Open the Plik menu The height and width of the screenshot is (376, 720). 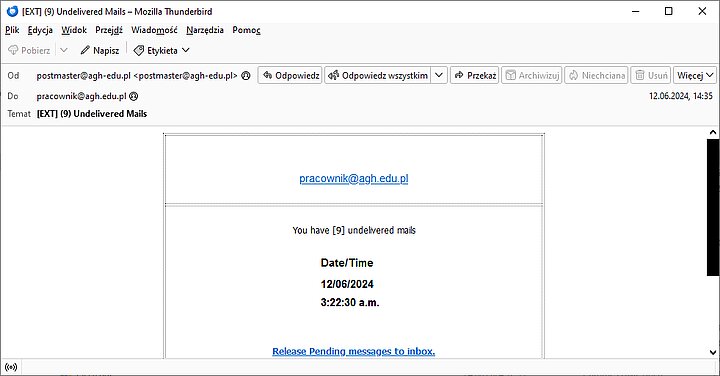[x=12, y=30]
